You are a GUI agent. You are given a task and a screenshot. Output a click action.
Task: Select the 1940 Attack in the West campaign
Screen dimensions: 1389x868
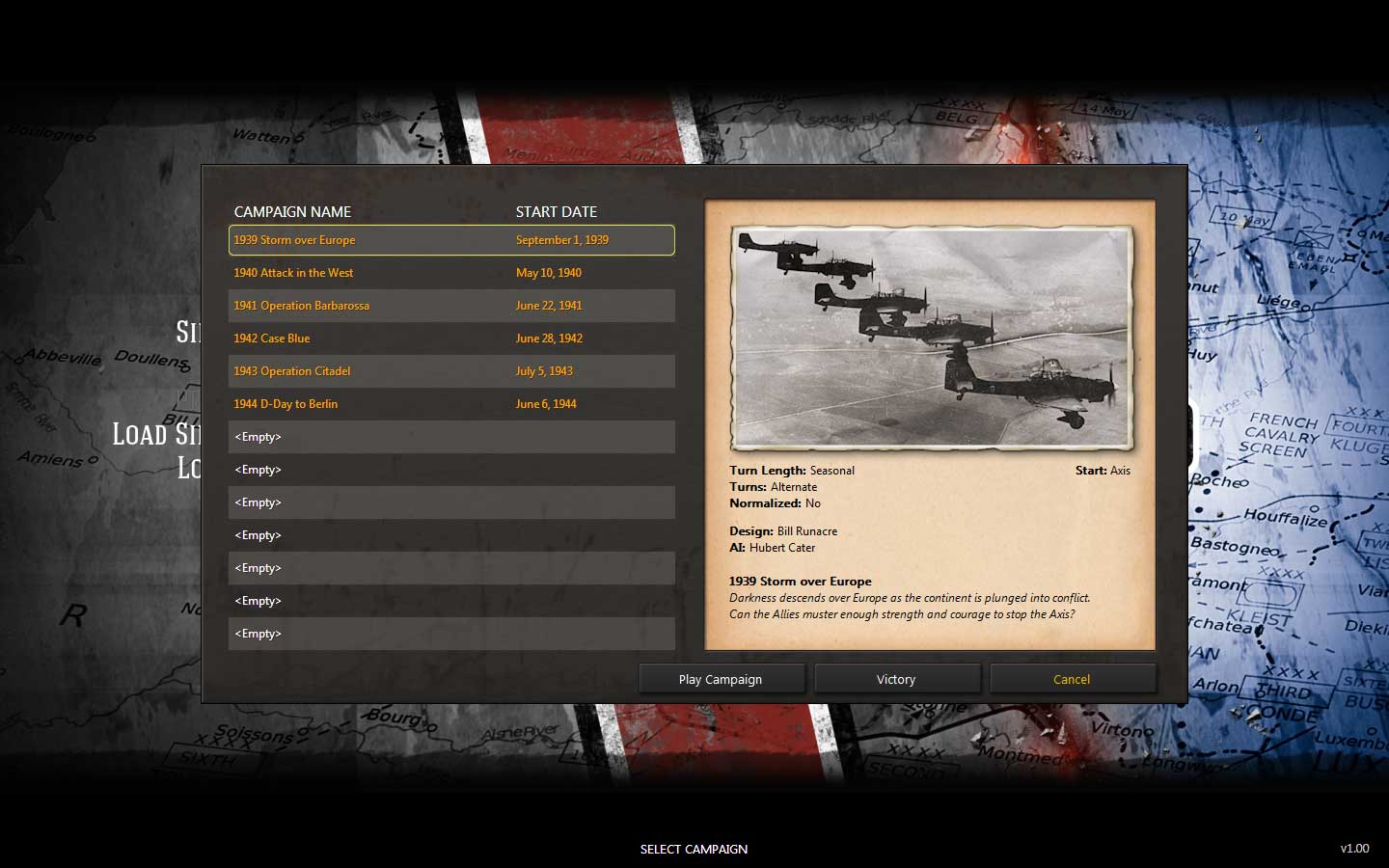[x=451, y=273]
